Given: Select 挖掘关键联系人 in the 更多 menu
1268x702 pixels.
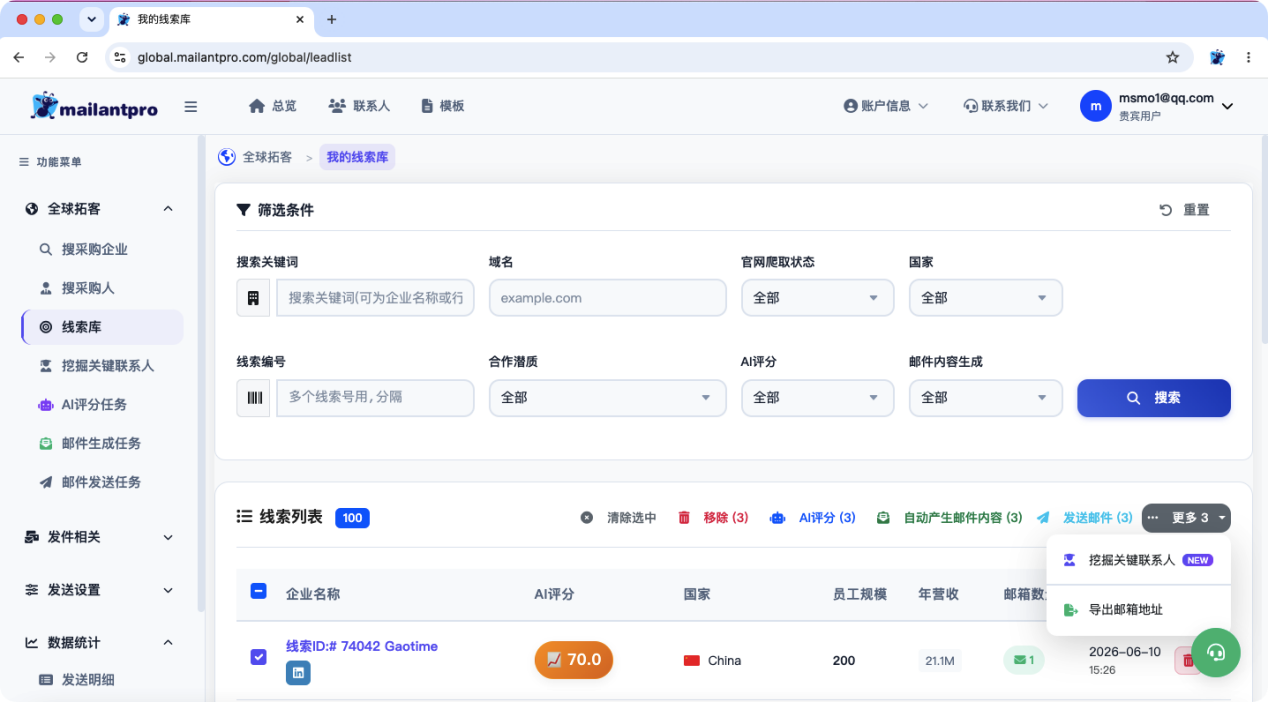Looking at the screenshot, I should pyautogui.click(x=1139, y=560).
